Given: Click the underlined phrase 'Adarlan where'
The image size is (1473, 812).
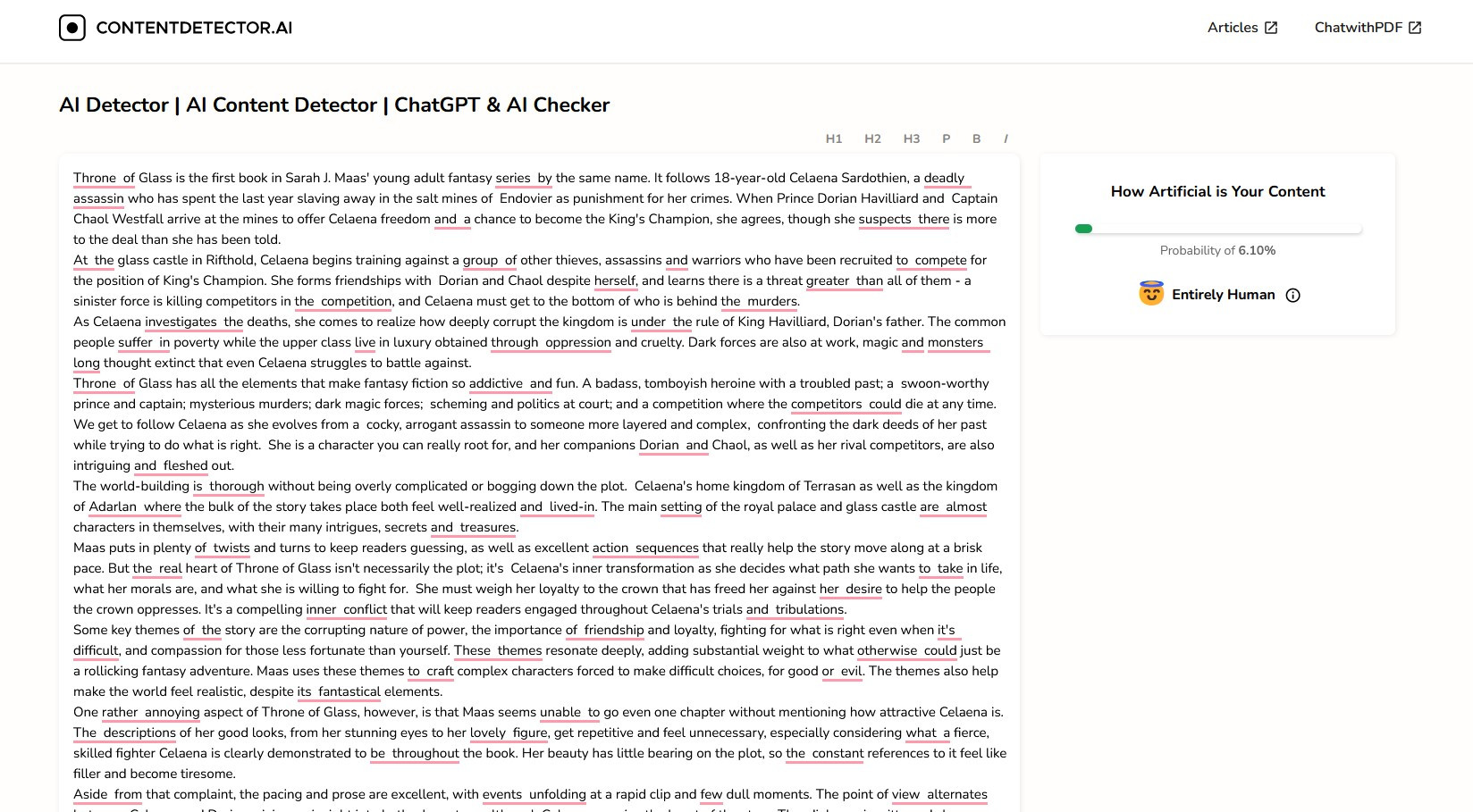Looking at the screenshot, I should [135, 506].
